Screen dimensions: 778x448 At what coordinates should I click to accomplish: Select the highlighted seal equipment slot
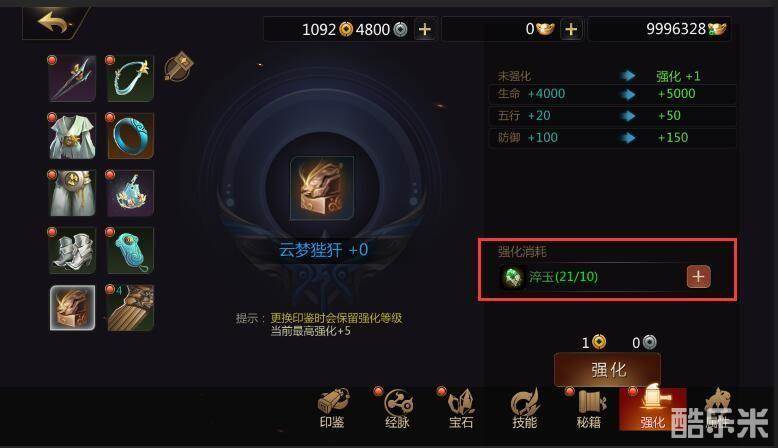point(72,308)
